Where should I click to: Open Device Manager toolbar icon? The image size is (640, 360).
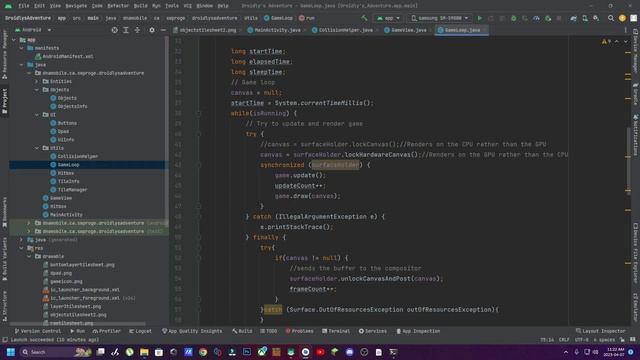pyautogui.click(x=585, y=18)
